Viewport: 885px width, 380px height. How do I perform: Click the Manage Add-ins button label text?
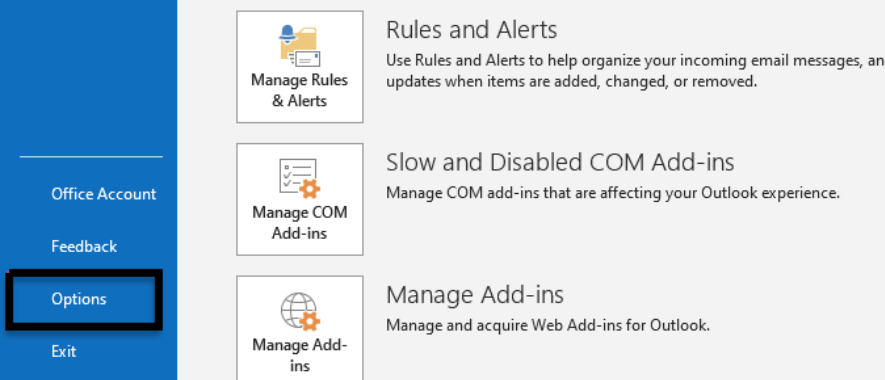(300, 355)
